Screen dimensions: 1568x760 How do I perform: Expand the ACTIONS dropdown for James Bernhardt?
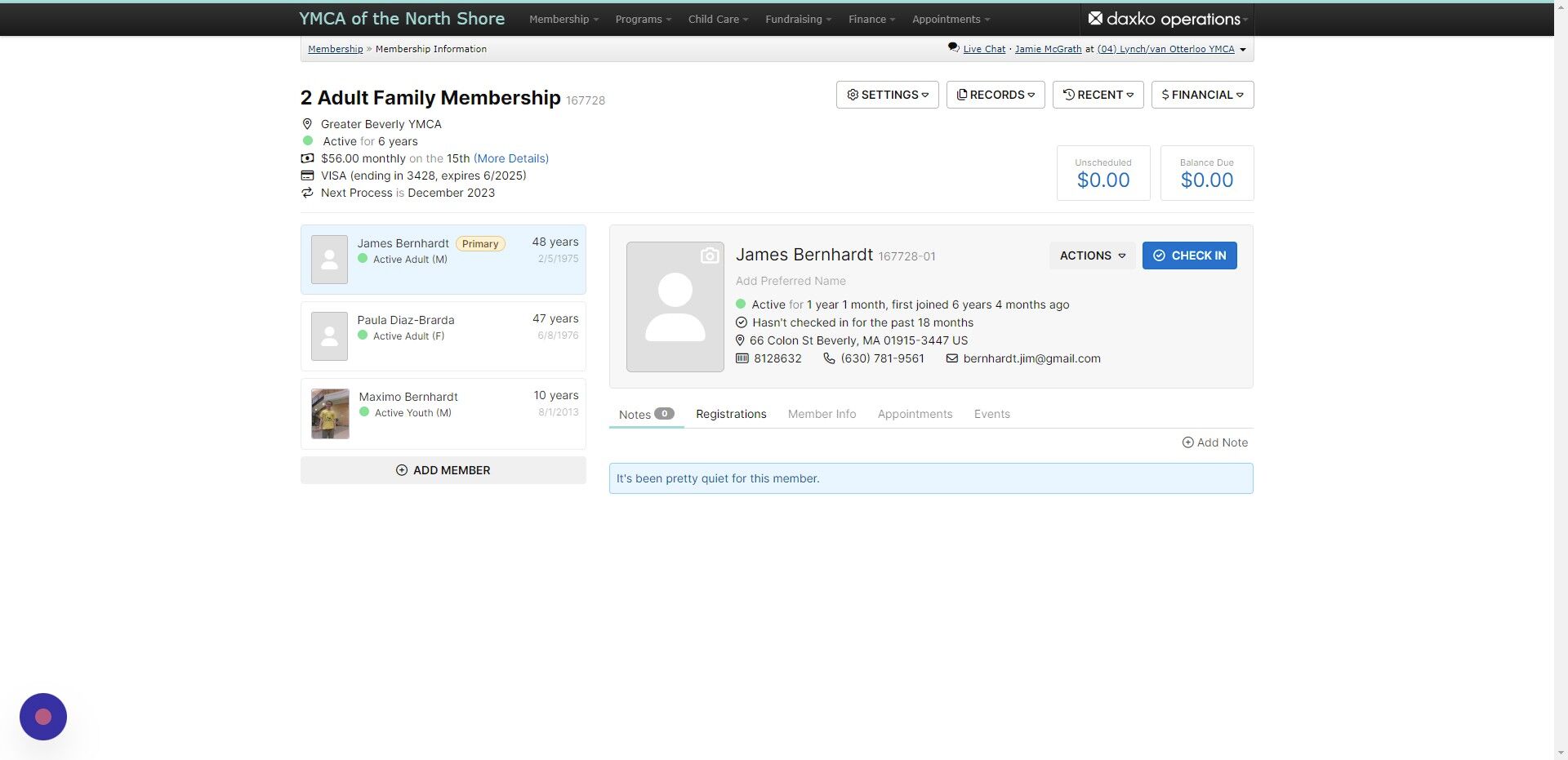click(x=1092, y=256)
